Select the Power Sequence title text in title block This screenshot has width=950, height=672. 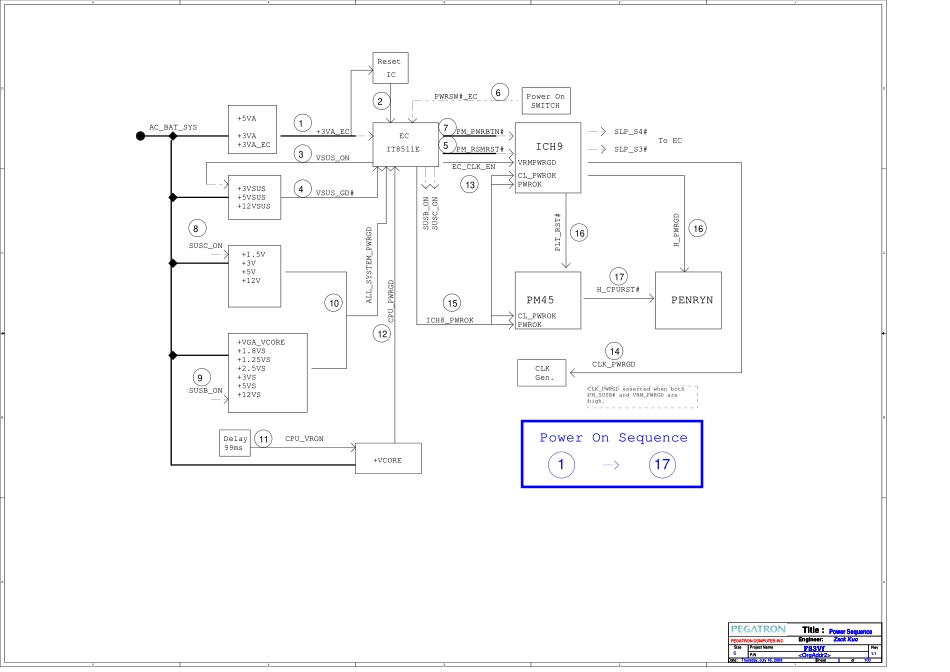pyautogui.click(x=851, y=631)
